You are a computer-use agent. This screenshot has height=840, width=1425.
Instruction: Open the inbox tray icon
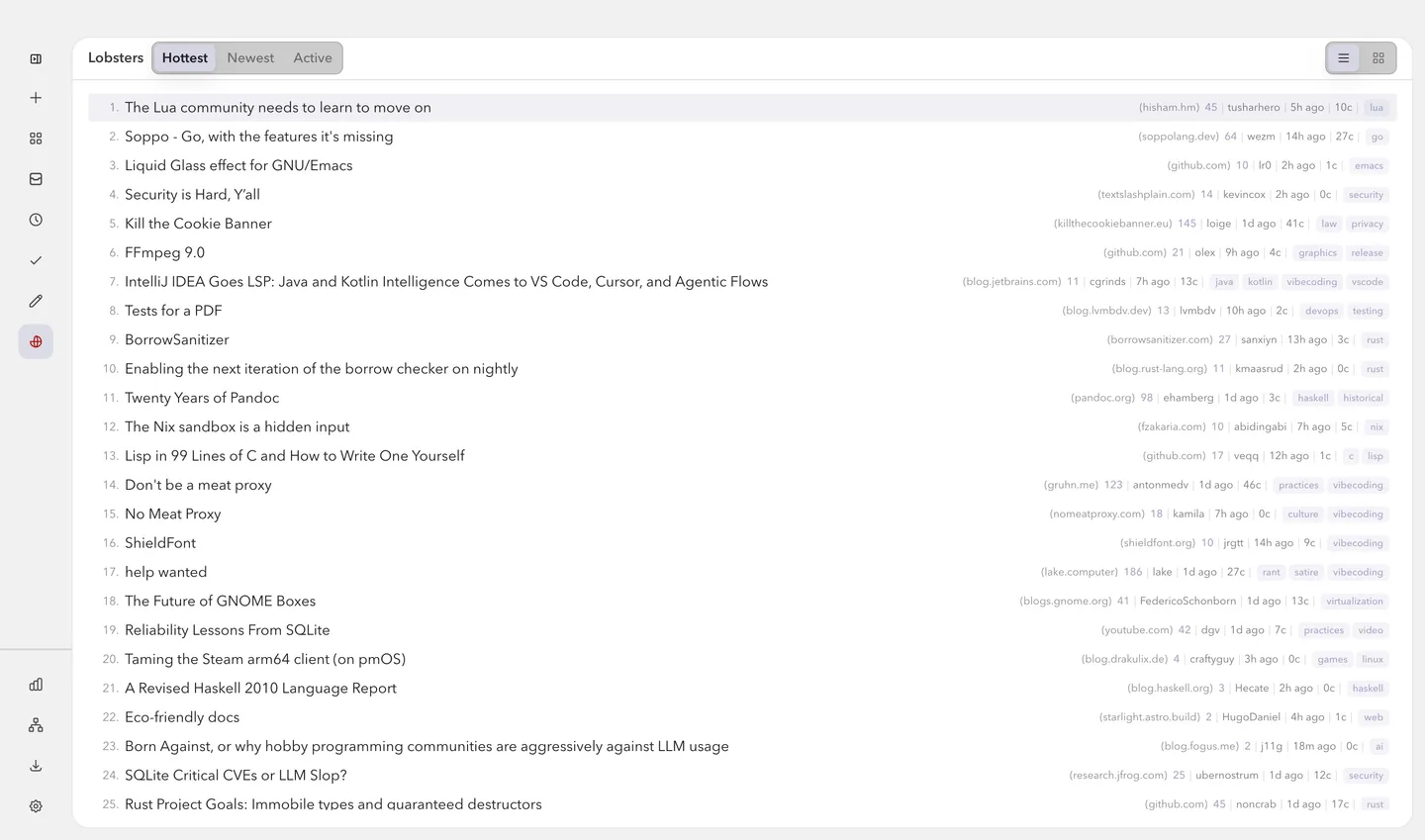point(36,179)
